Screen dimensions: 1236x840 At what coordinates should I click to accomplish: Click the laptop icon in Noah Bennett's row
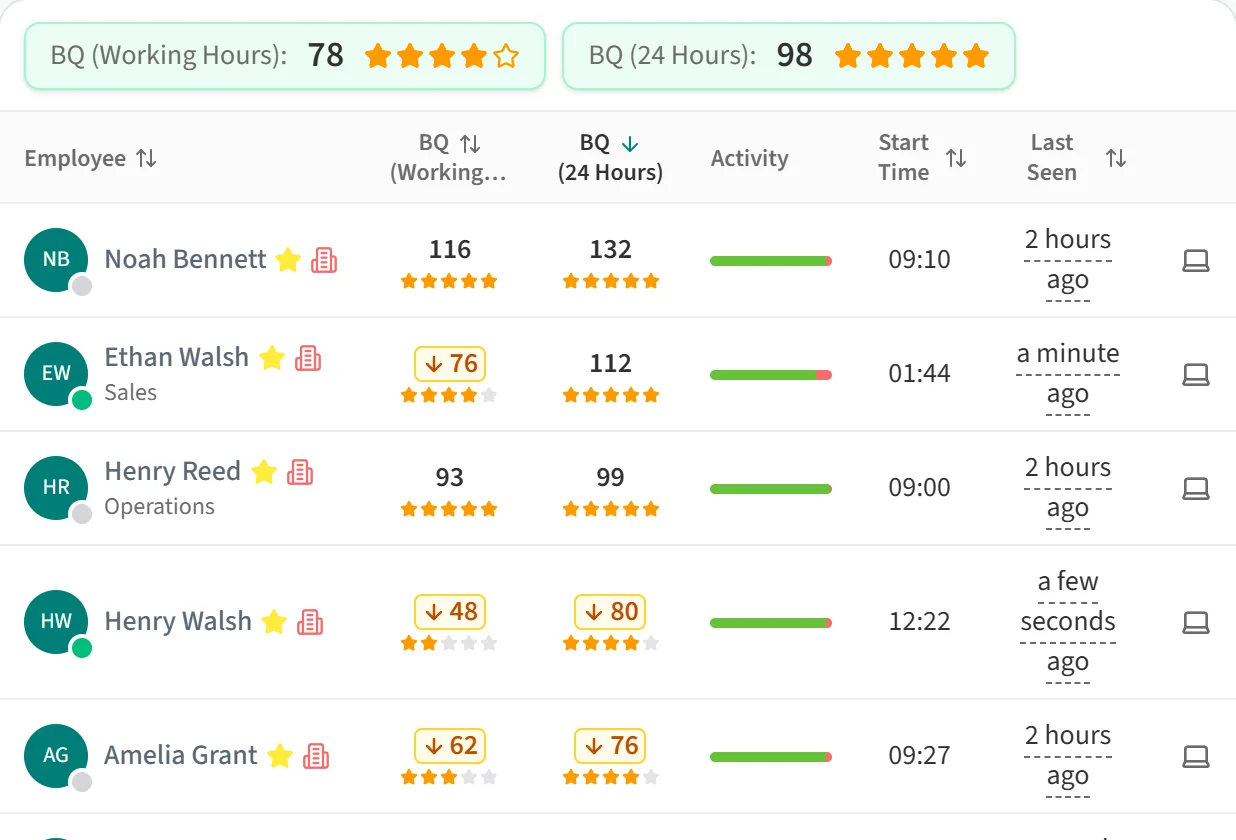pos(1196,261)
